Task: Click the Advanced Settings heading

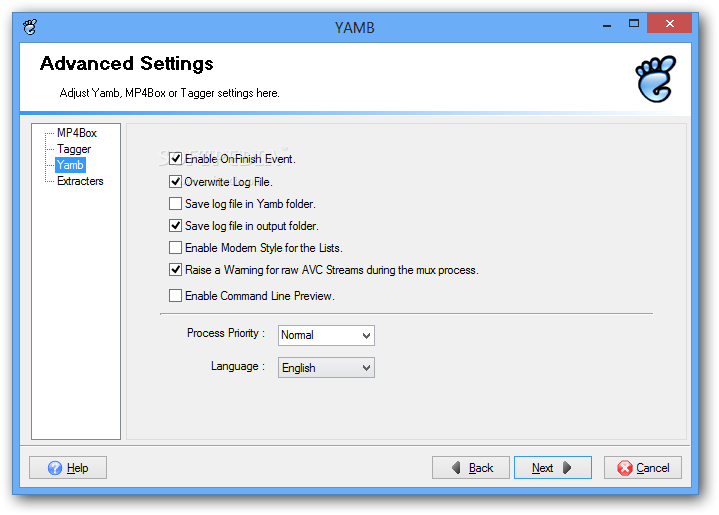Action: point(127,64)
